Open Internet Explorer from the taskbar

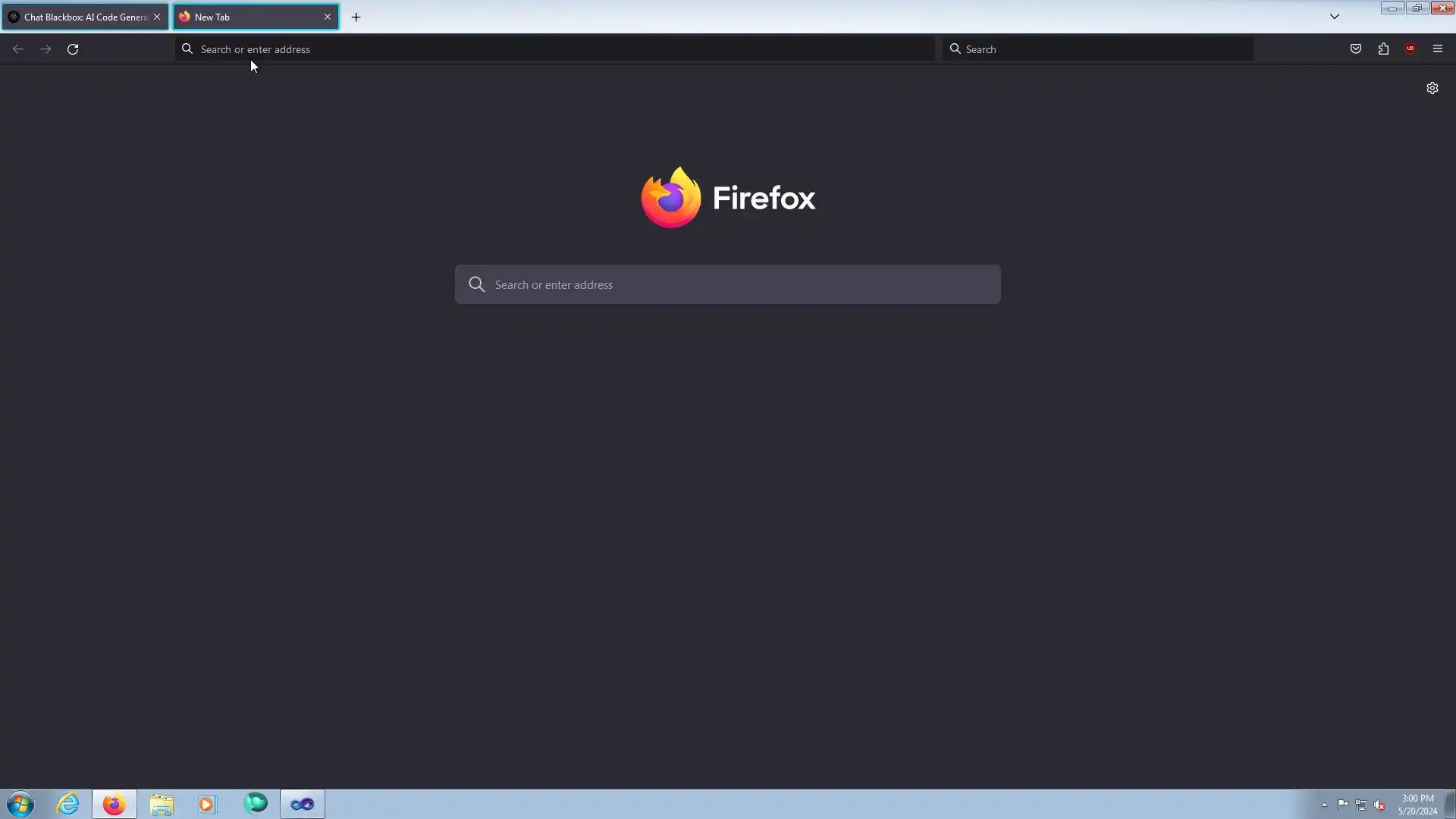(68, 804)
